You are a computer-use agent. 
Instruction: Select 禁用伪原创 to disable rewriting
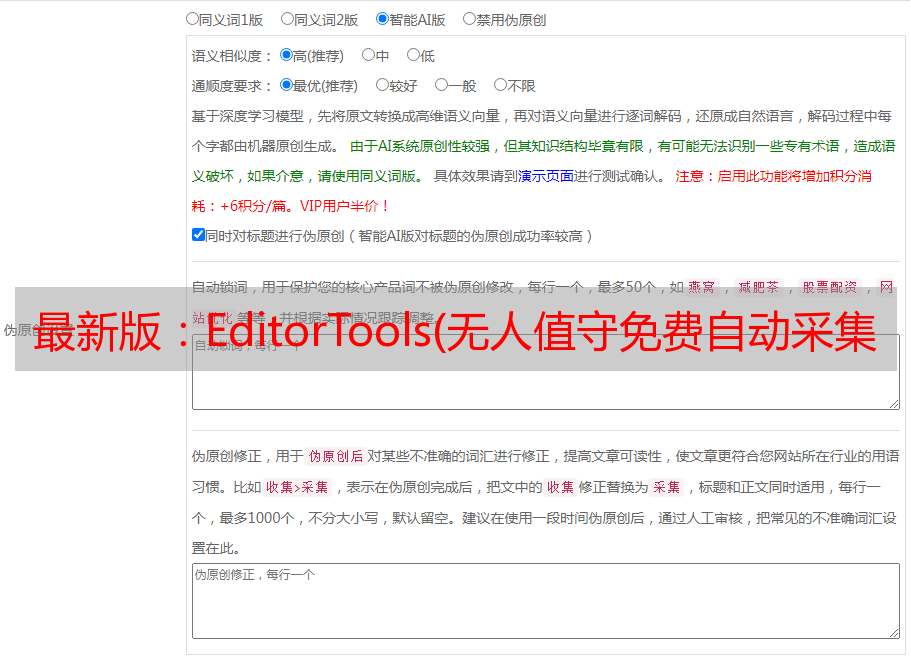pyautogui.click(x=469, y=19)
